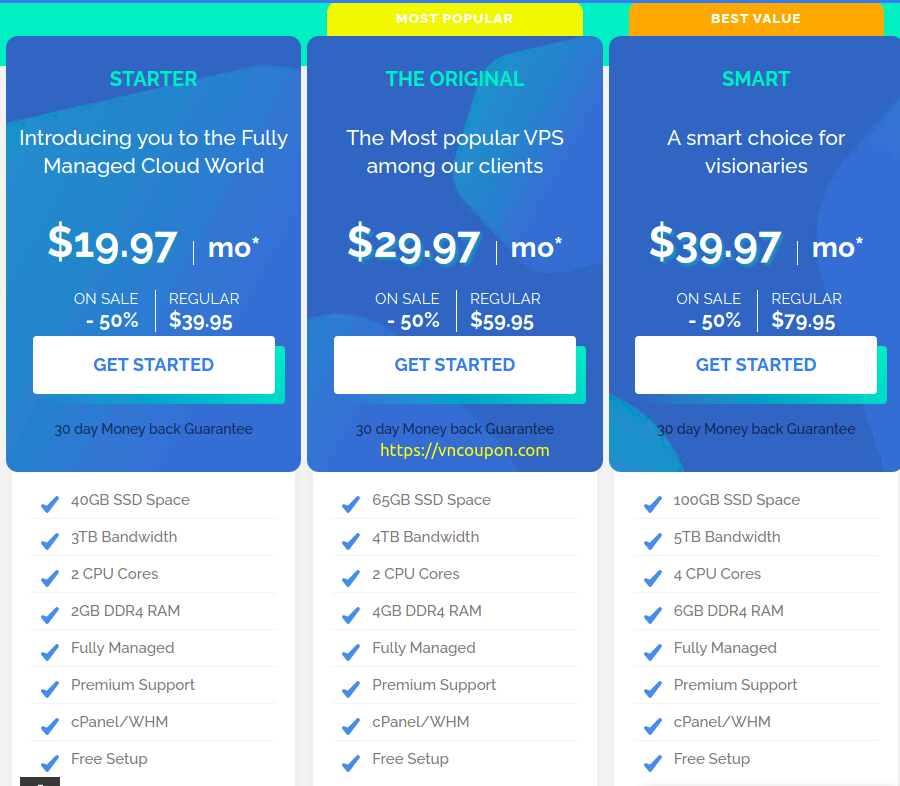Select the Best Value orange badge
Viewport: 900px width, 786px height.
coord(756,19)
